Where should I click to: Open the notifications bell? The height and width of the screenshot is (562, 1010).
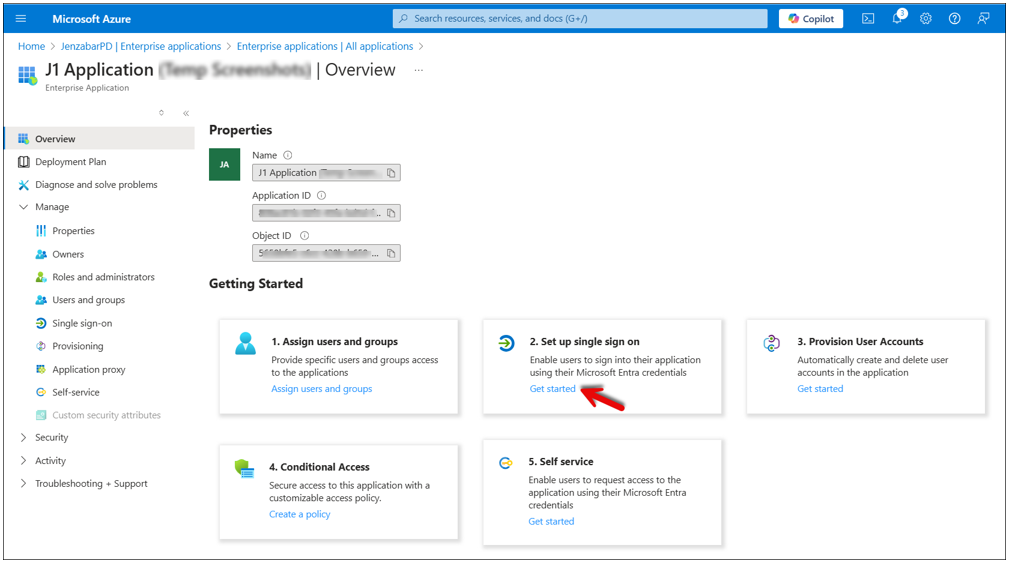click(897, 18)
